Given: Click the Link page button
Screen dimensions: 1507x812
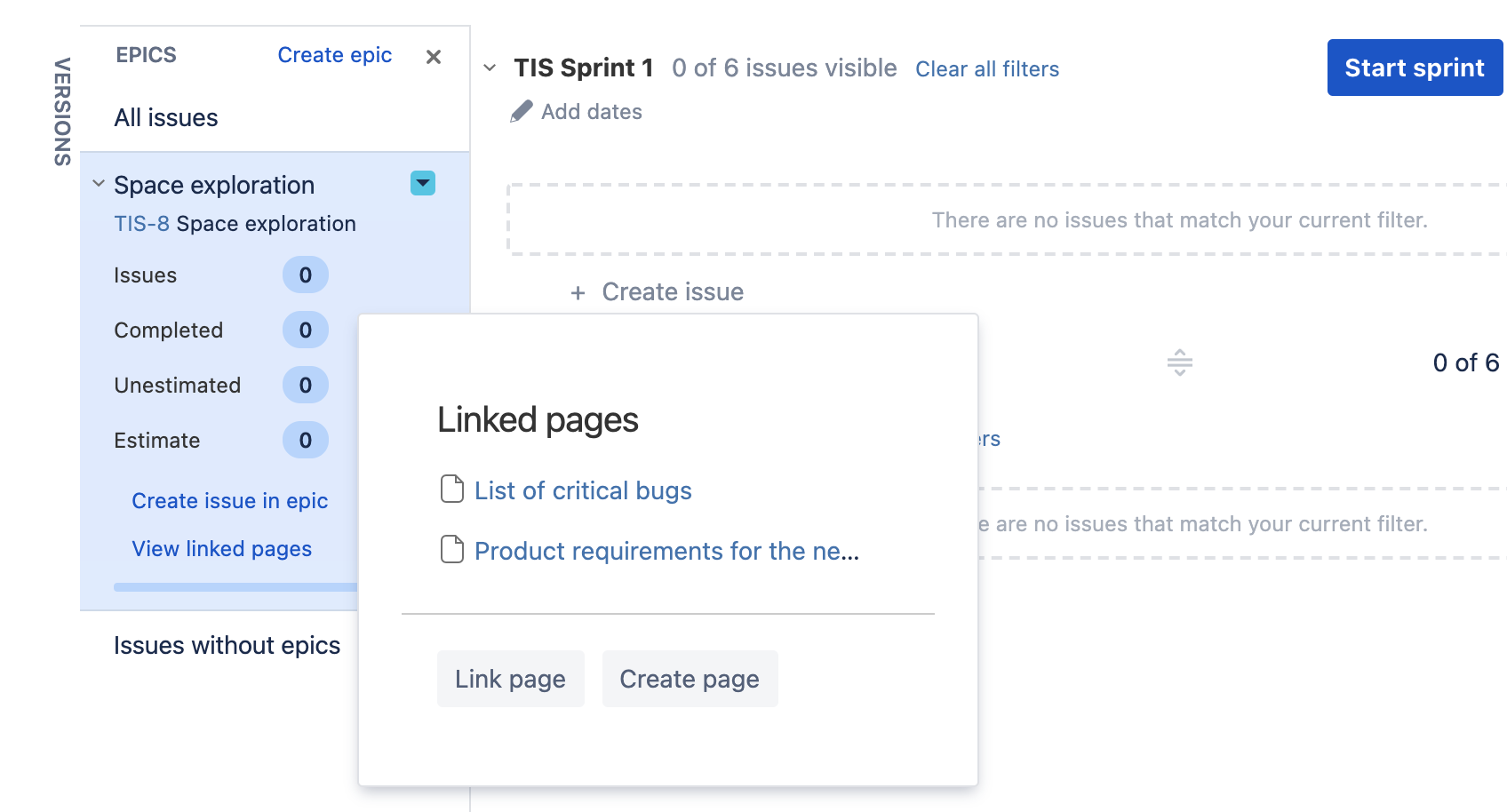Looking at the screenshot, I should (510, 680).
